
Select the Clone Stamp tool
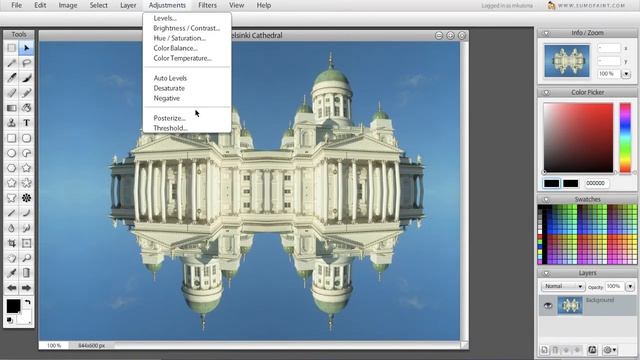(x=11, y=123)
